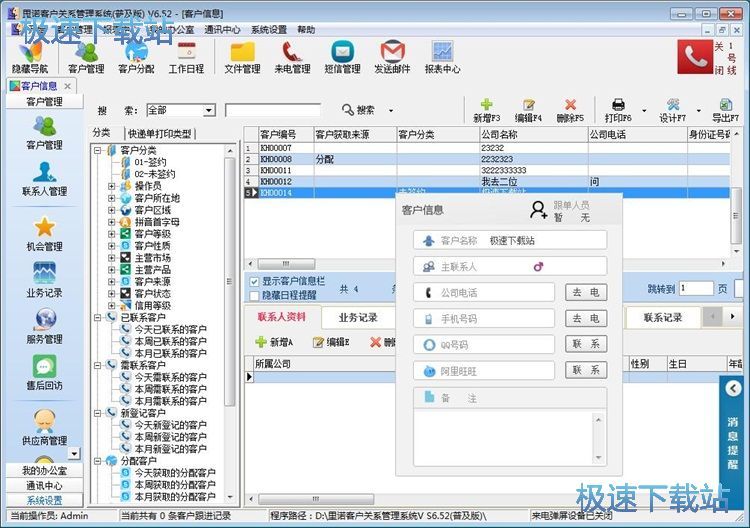This screenshot has height=528, width=750.
Task: Click 联系 button beside QQ号码
Action: (586, 344)
